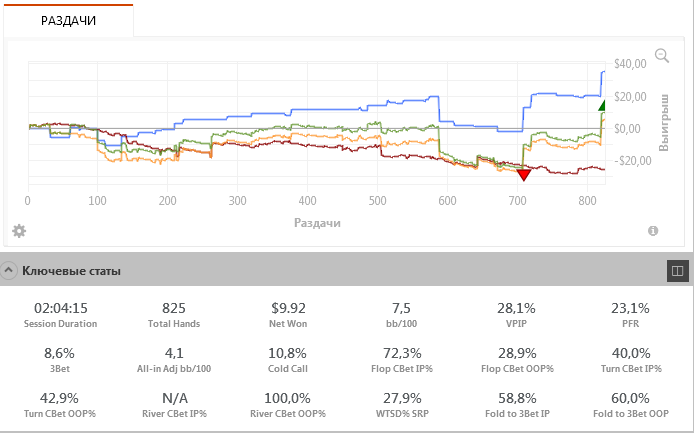The image size is (694, 433).
Task: Select the VPIP 28,1% stat
Action: point(518,314)
